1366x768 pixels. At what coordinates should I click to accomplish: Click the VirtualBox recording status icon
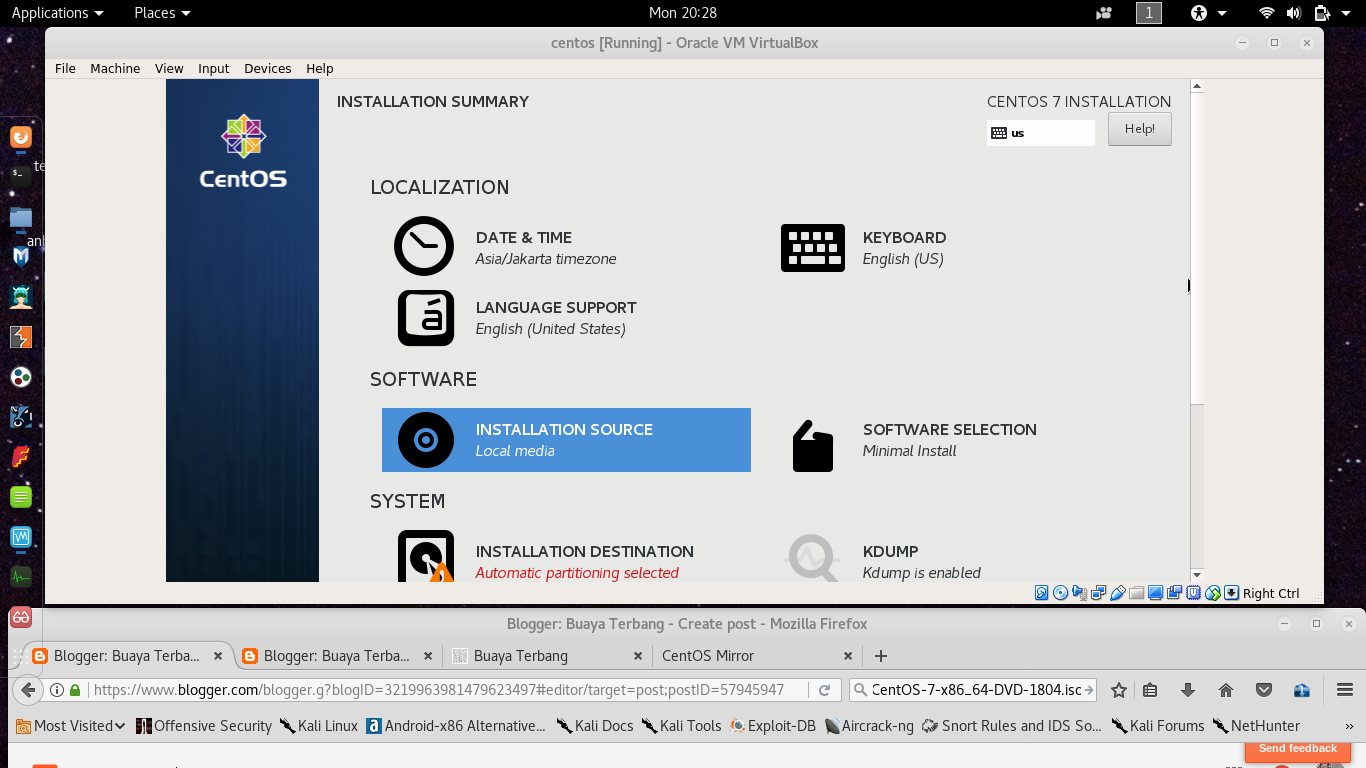click(1175, 593)
